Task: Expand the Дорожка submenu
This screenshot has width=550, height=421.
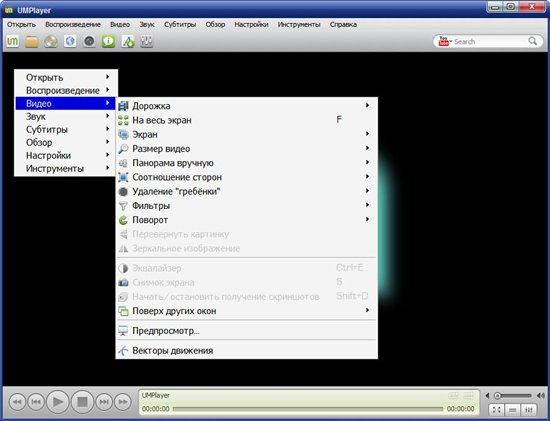Action: tap(247, 106)
